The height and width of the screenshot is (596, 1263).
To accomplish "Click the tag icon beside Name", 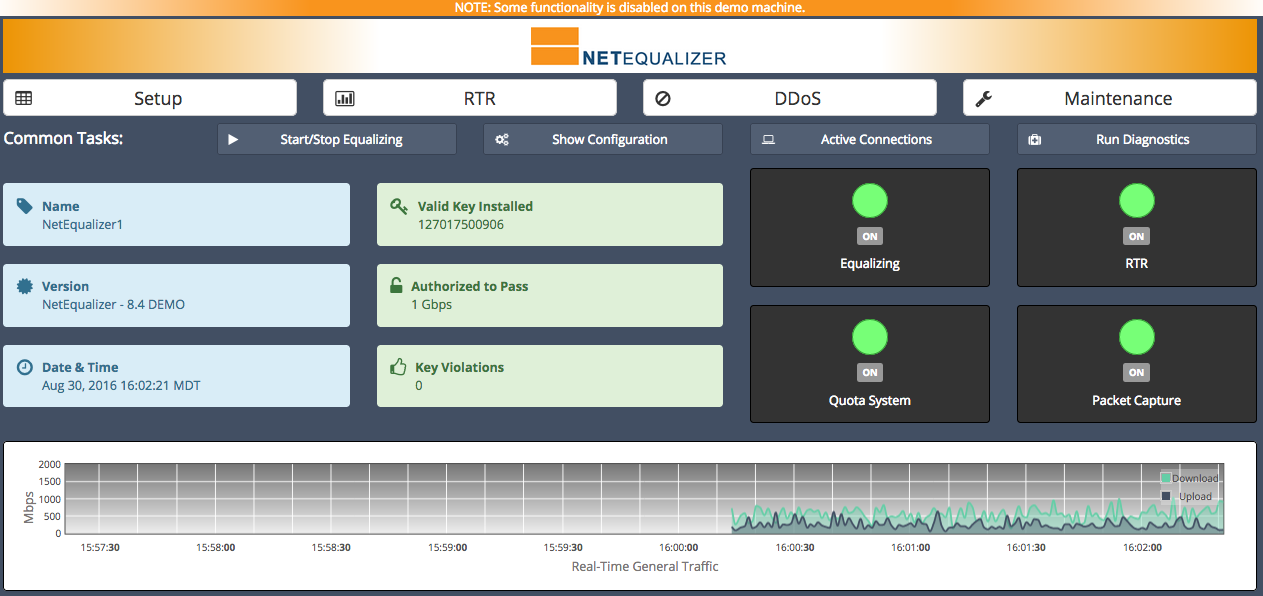I will (25, 206).
